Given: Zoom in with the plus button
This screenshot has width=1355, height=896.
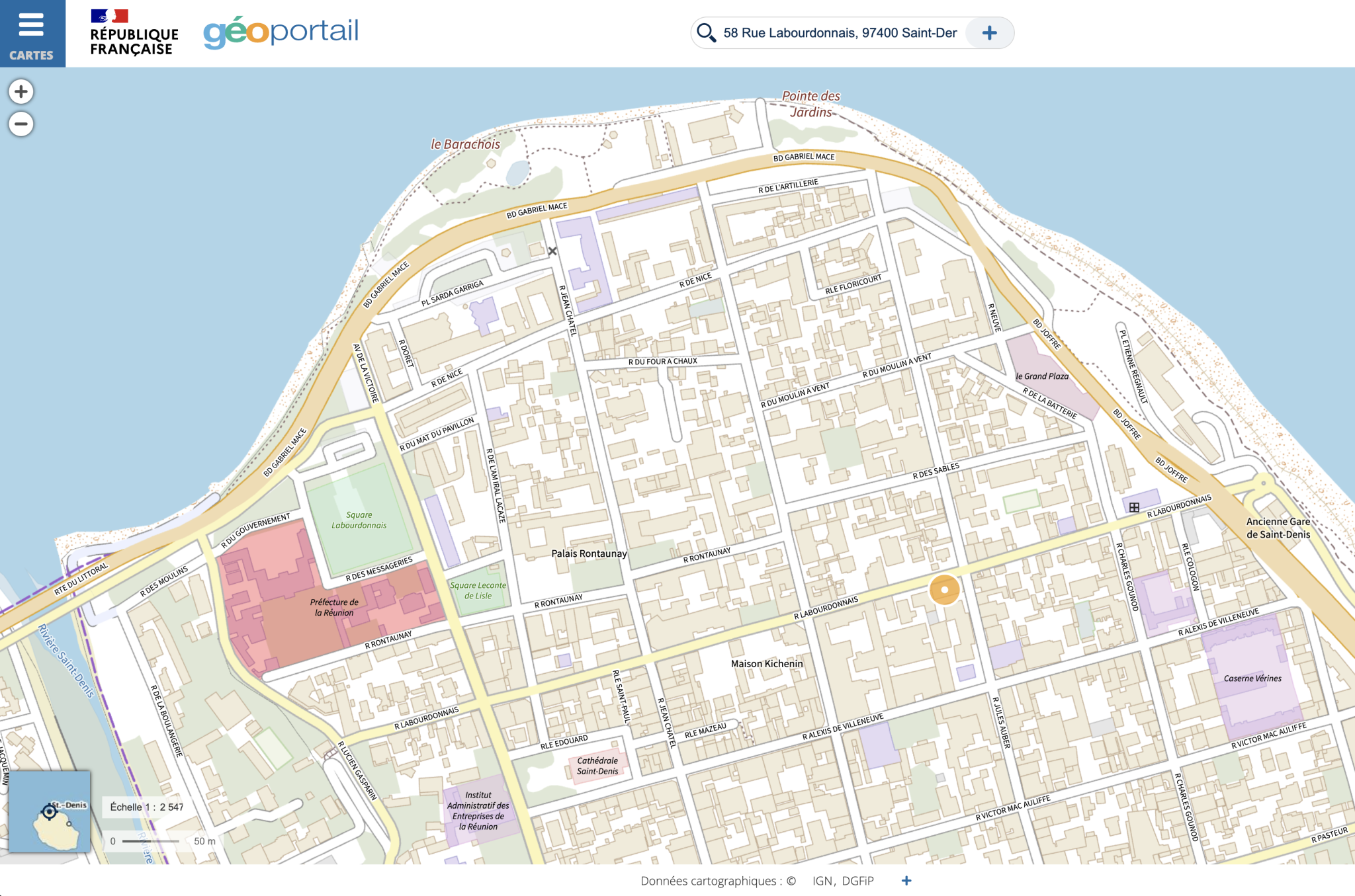Looking at the screenshot, I should tap(21, 91).
